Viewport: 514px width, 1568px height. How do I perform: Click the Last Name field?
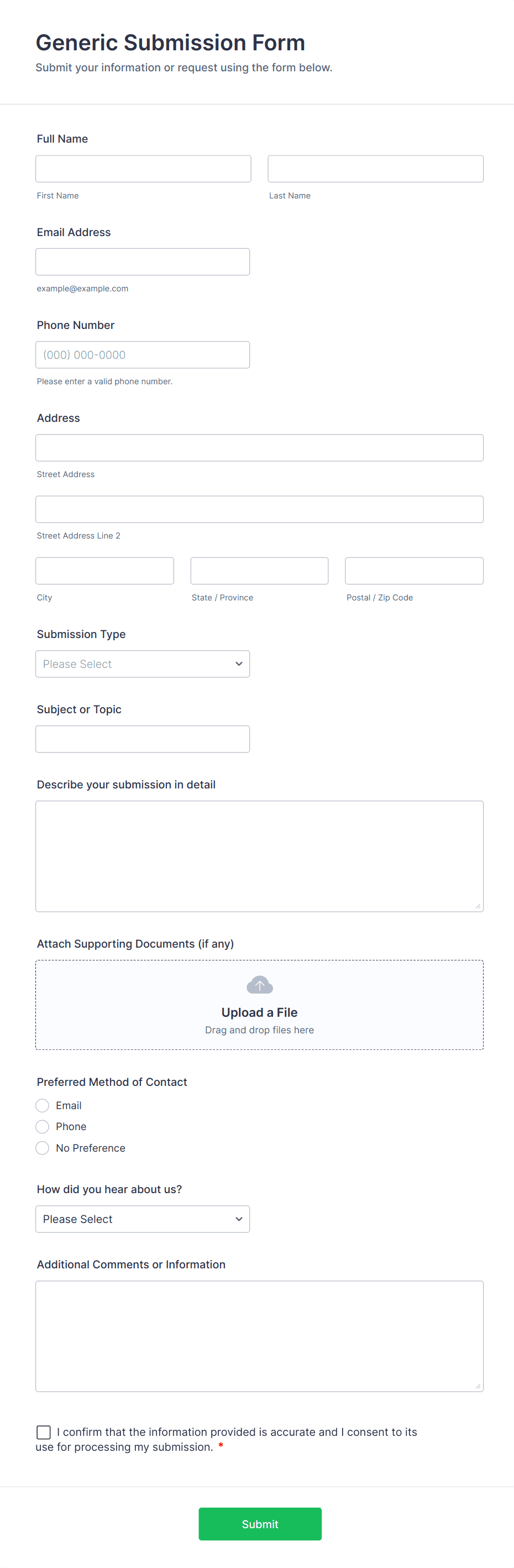pyautogui.click(x=375, y=169)
